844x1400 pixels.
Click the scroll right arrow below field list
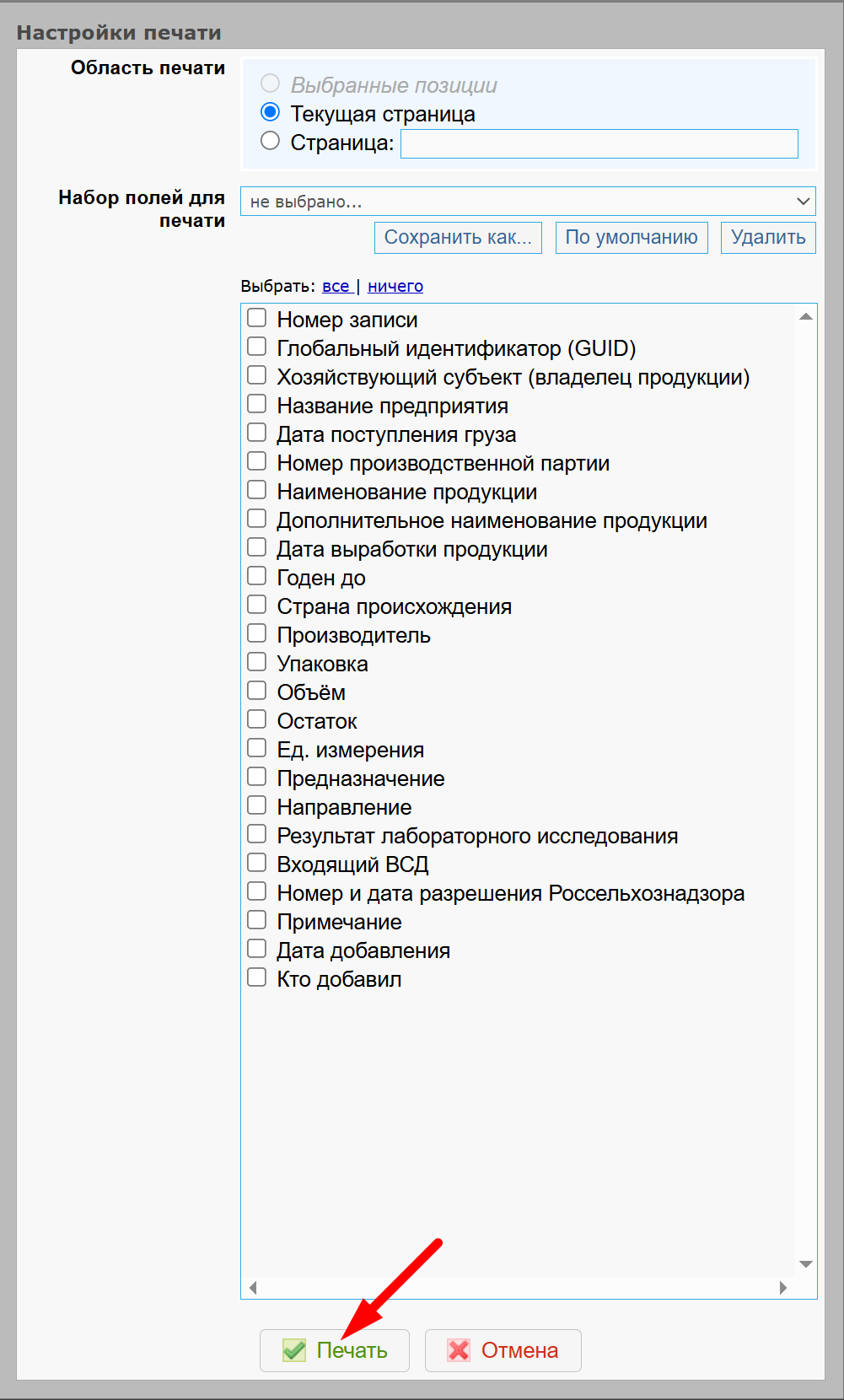(782, 1287)
